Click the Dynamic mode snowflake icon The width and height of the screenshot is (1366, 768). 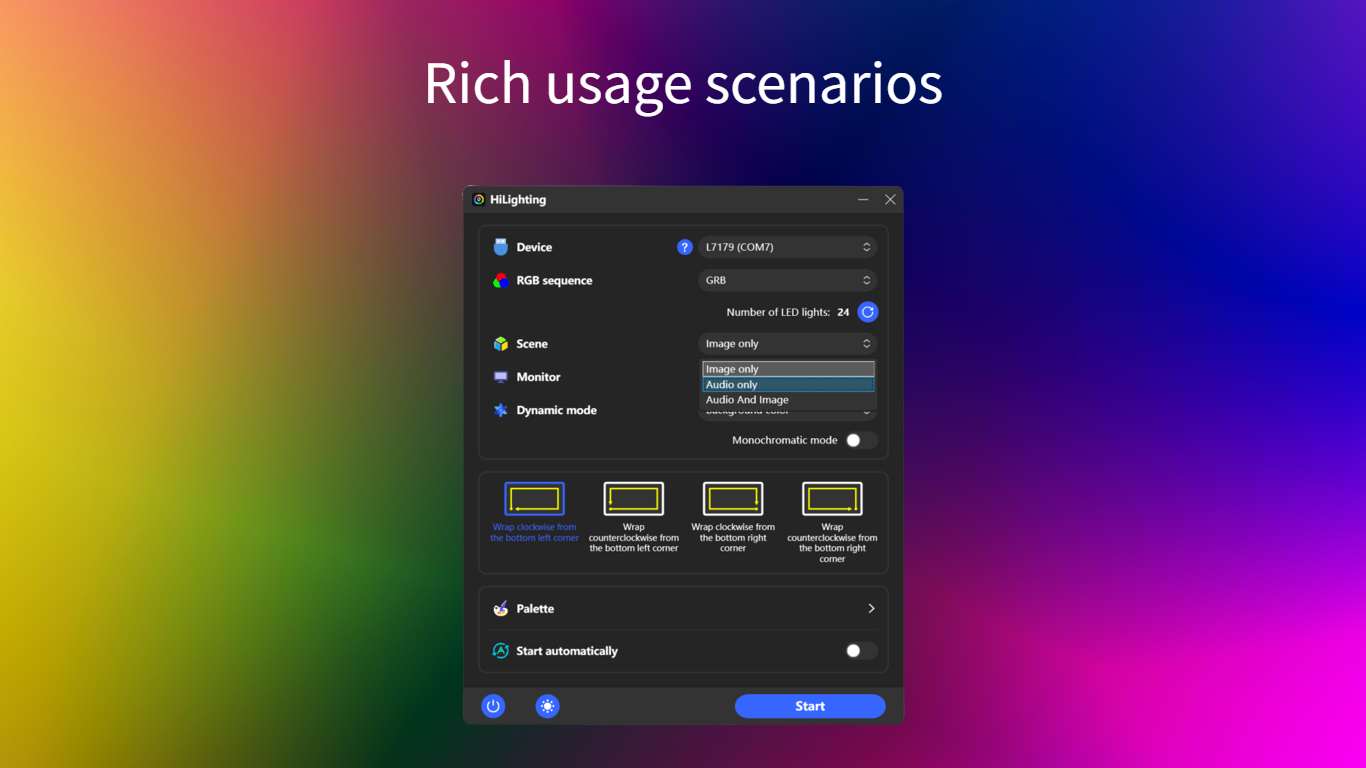501,410
